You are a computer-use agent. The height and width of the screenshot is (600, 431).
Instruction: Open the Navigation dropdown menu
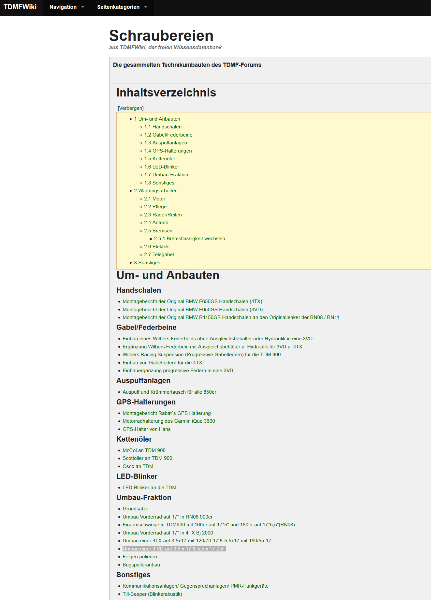tap(67, 7)
